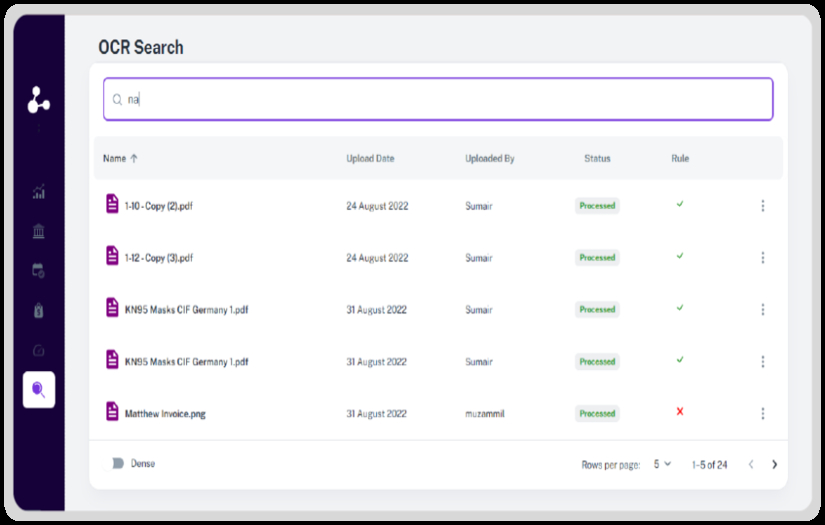Open Matthew Invoice.png file row
The image size is (825, 525).
click(438, 413)
